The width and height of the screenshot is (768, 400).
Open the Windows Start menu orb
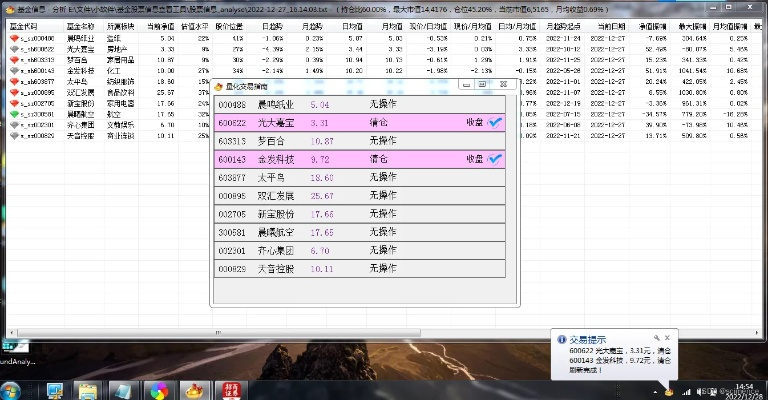pyautogui.click(x=12, y=390)
